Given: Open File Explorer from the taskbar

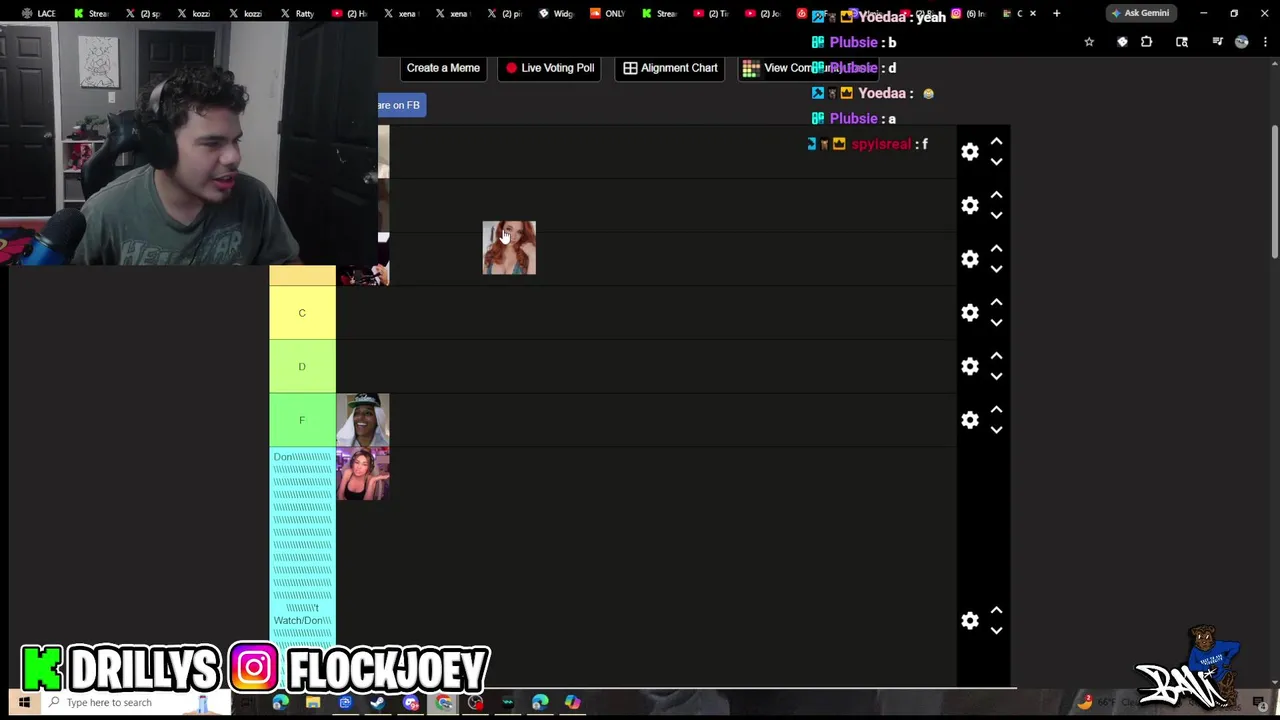Looking at the screenshot, I should point(313,702).
